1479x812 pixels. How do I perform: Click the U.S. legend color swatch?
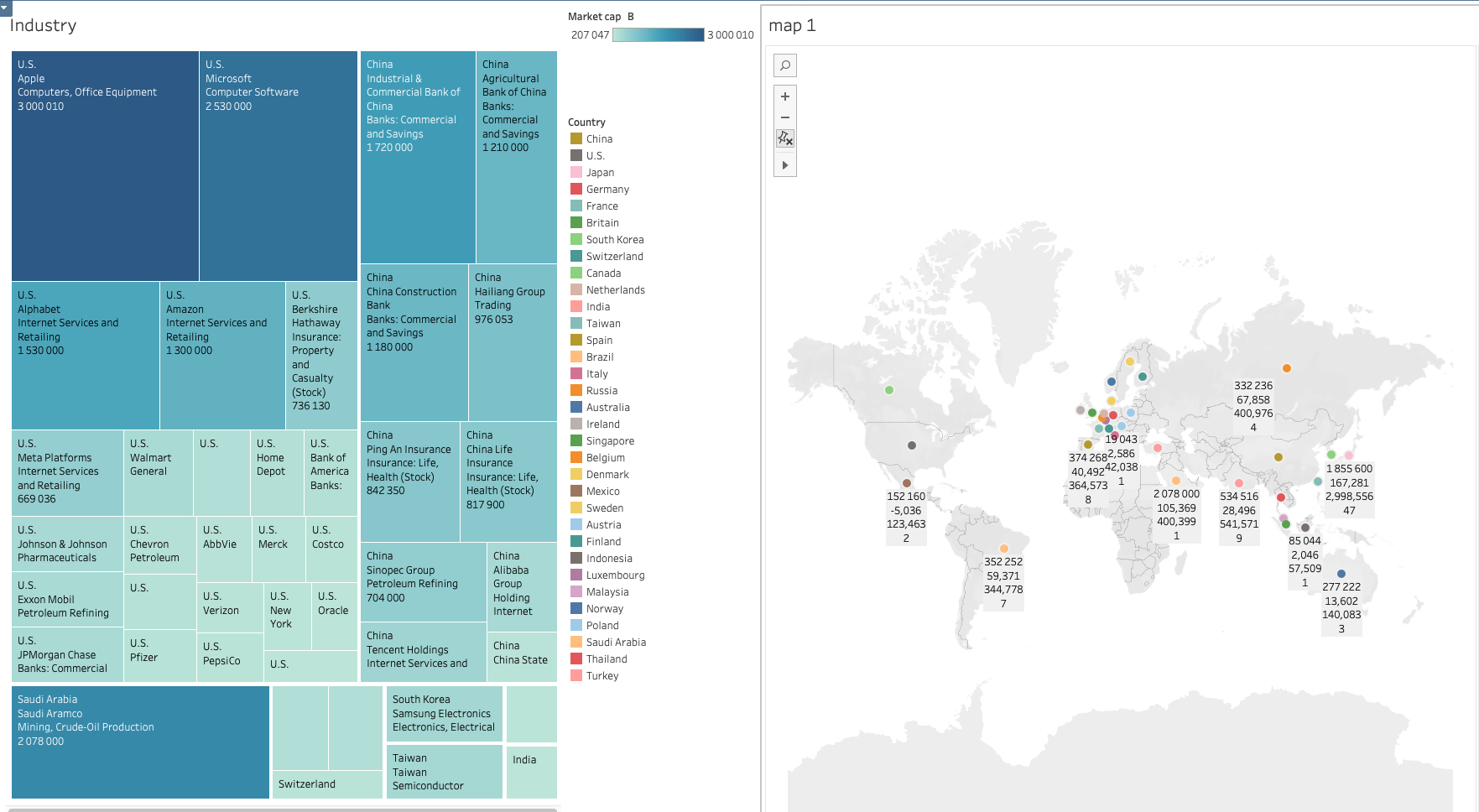[576, 155]
